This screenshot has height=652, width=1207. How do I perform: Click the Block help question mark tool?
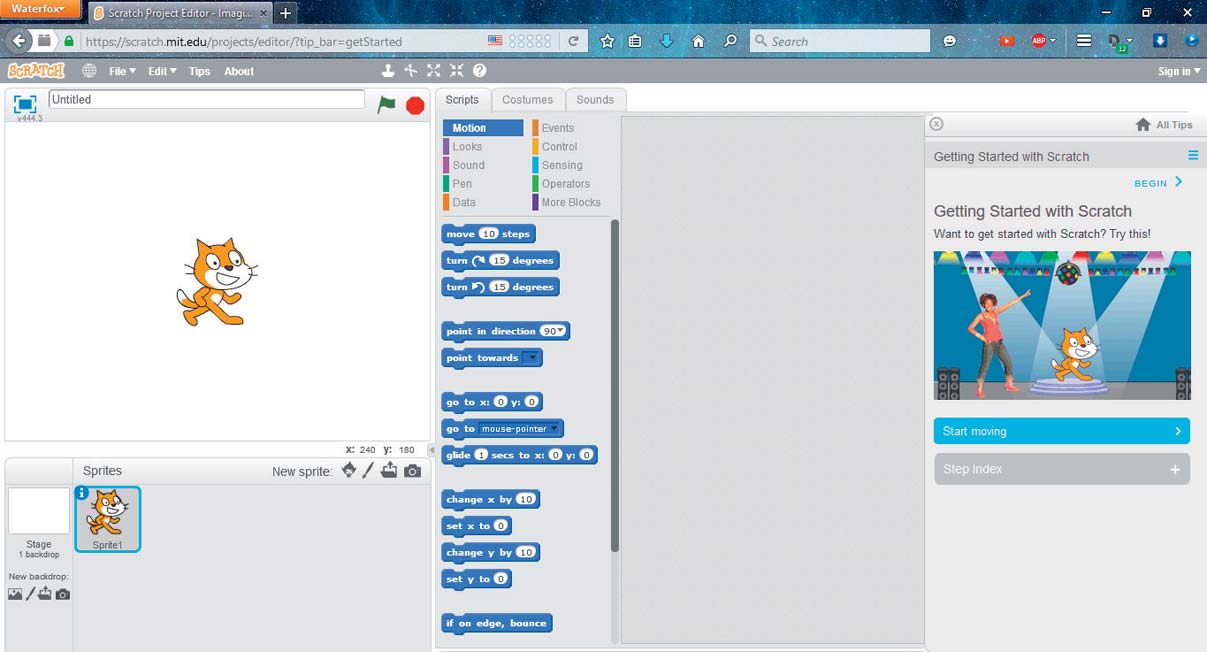coord(479,71)
